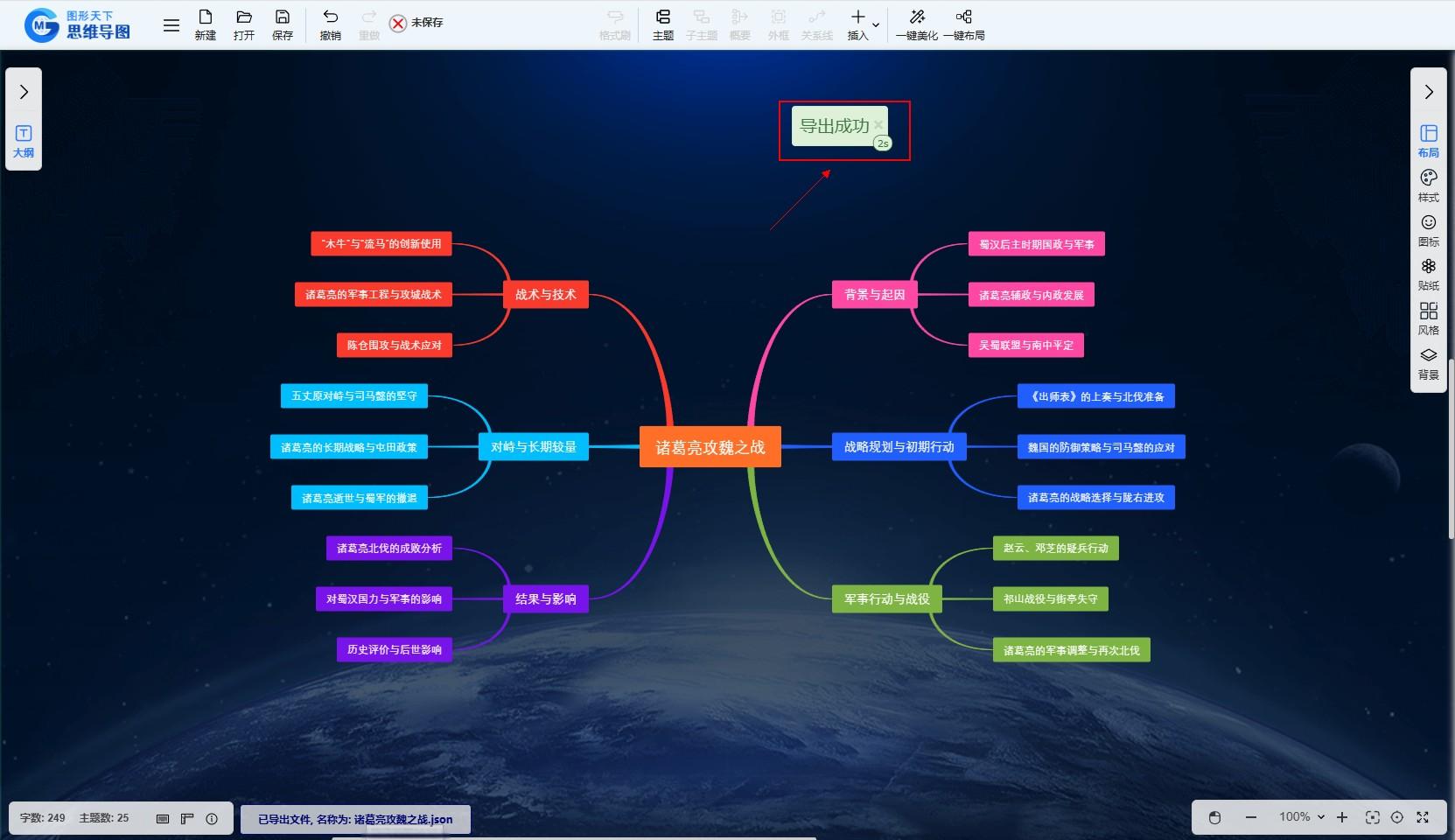Click the 一键美化 magic wand icon
This screenshot has height=840, width=1455.
pos(916,17)
